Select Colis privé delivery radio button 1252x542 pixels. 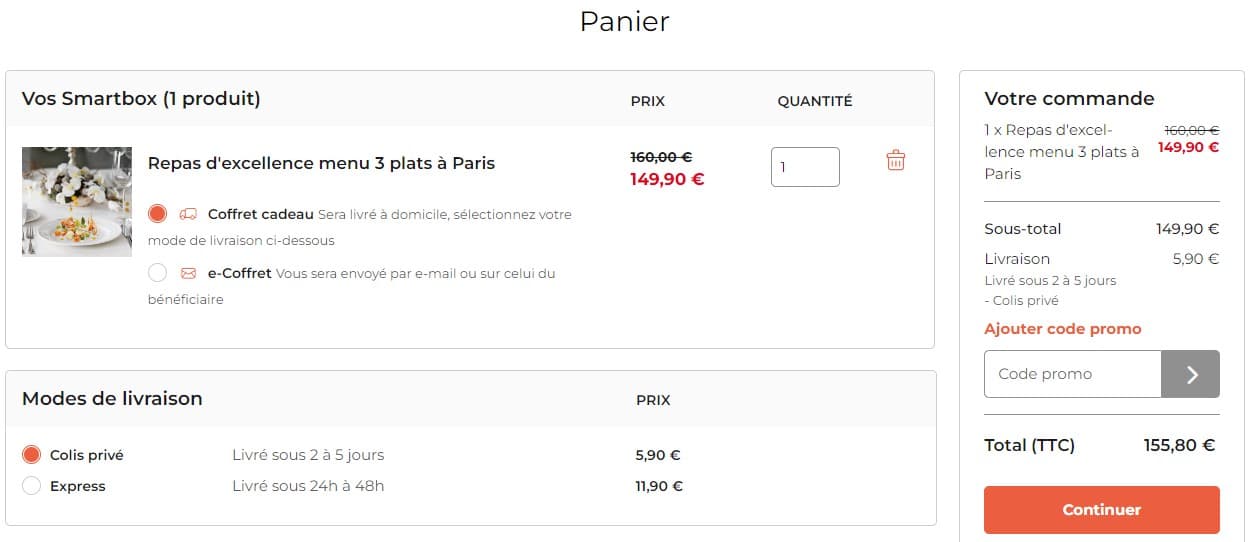(x=31, y=455)
